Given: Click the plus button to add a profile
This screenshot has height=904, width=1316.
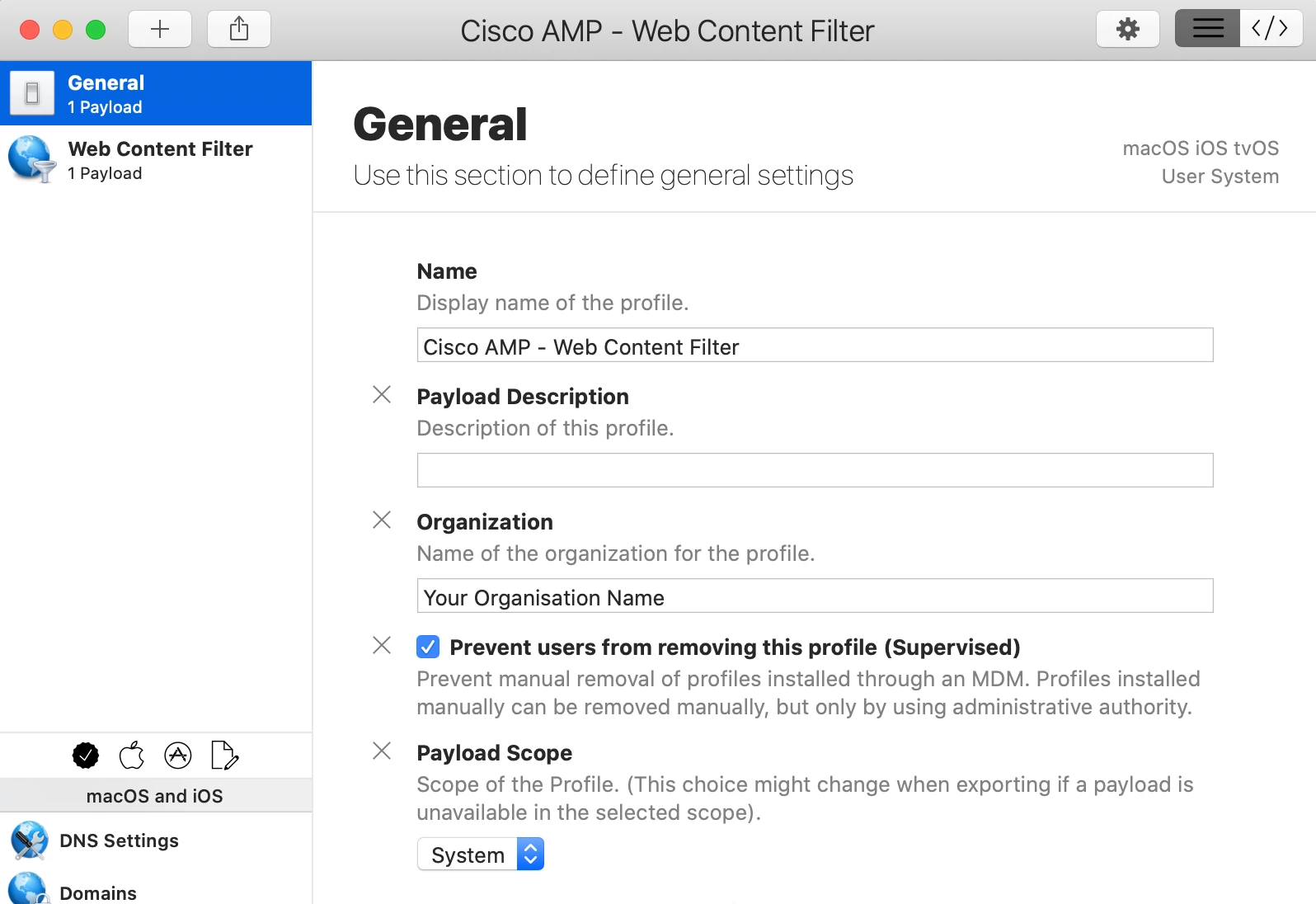Looking at the screenshot, I should pos(160,30).
